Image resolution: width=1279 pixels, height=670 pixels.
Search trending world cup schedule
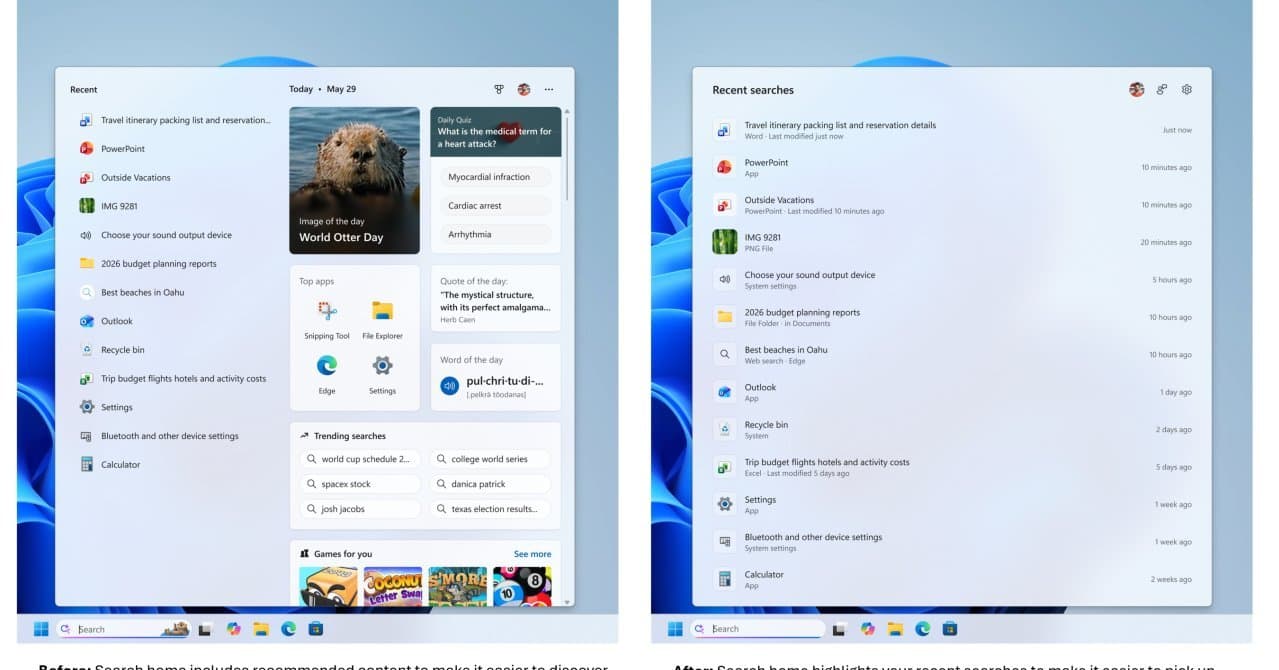360,459
